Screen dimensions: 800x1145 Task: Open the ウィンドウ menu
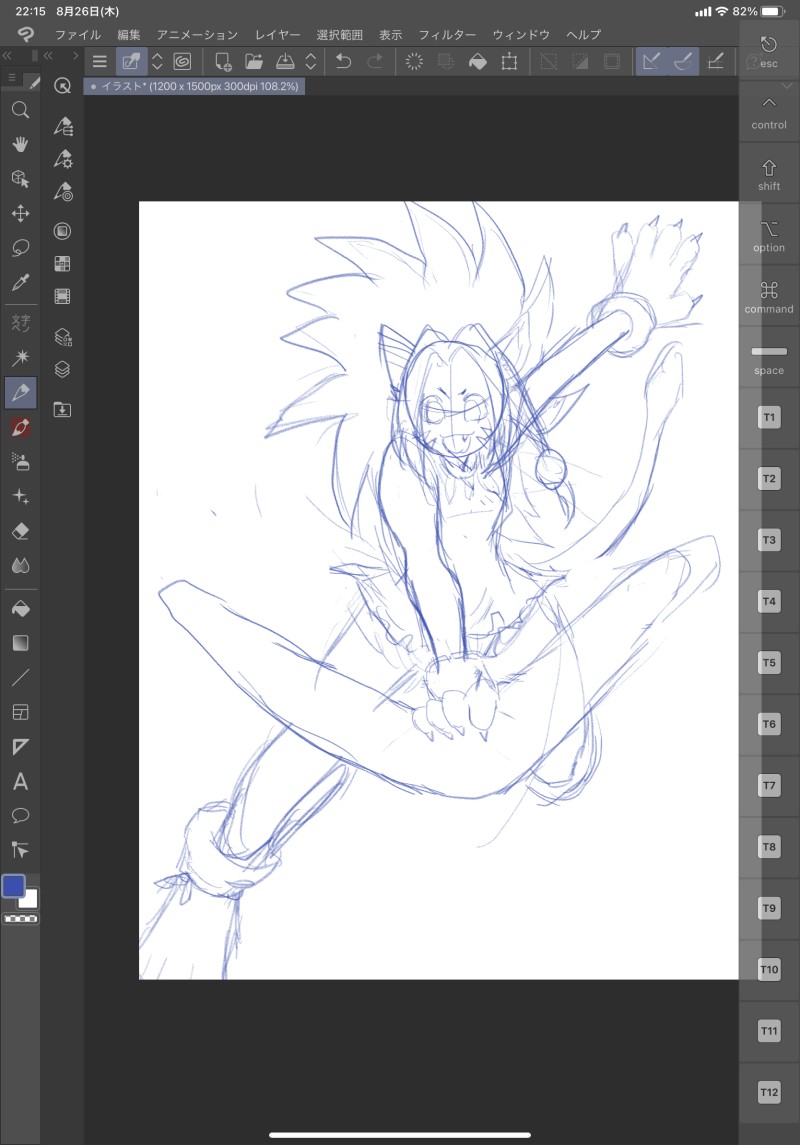pyautogui.click(x=521, y=34)
